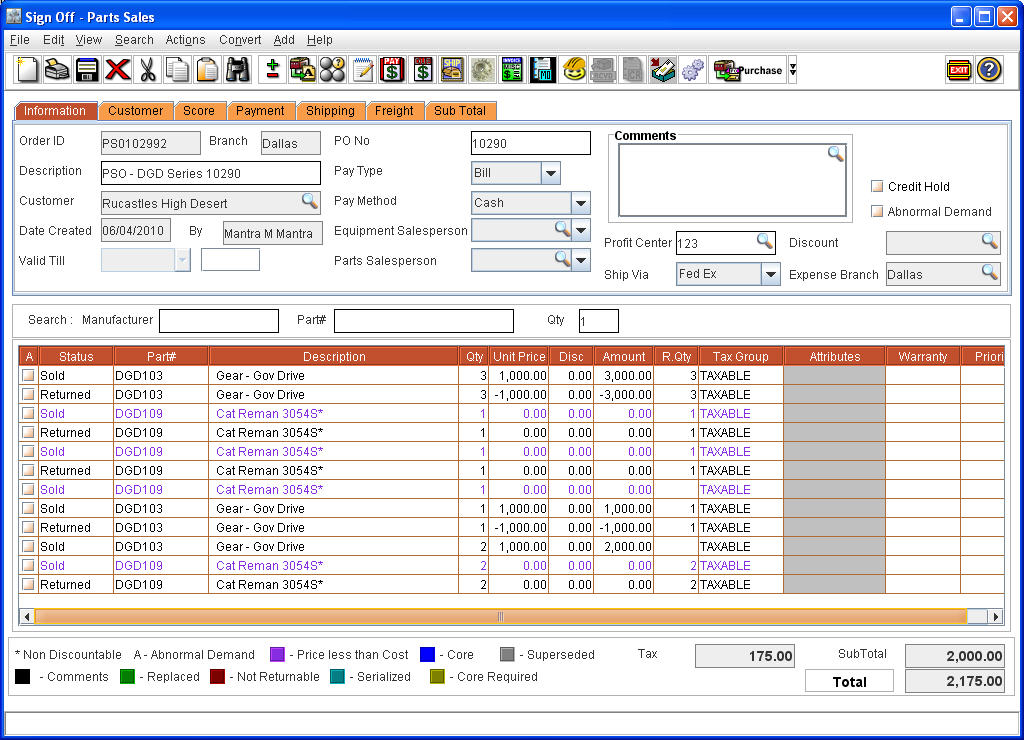This screenshot has width=1024, height=740.
Task: Open the Equipment Salesperson lookup magnifier
Action: coord(562,229)
